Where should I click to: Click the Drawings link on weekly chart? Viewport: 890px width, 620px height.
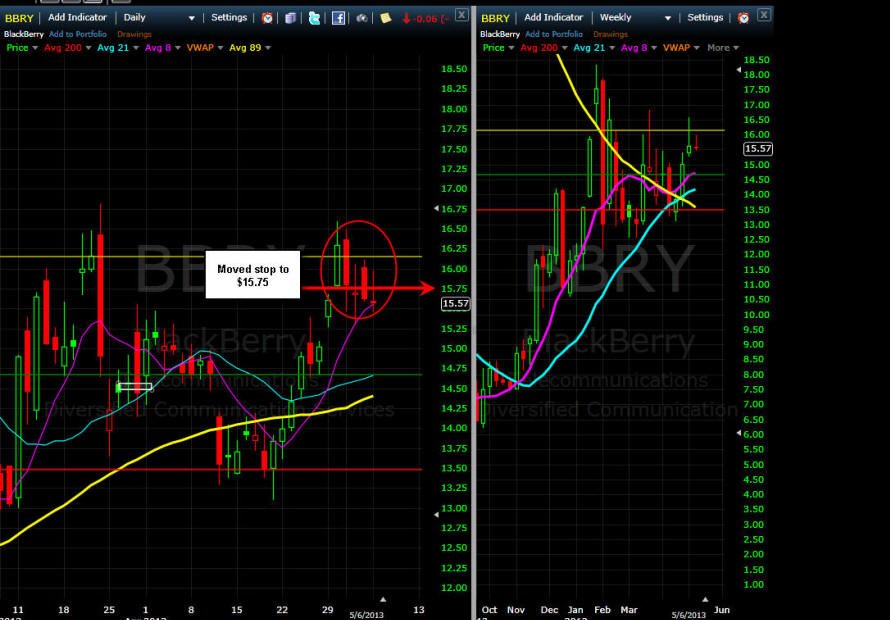610,34
